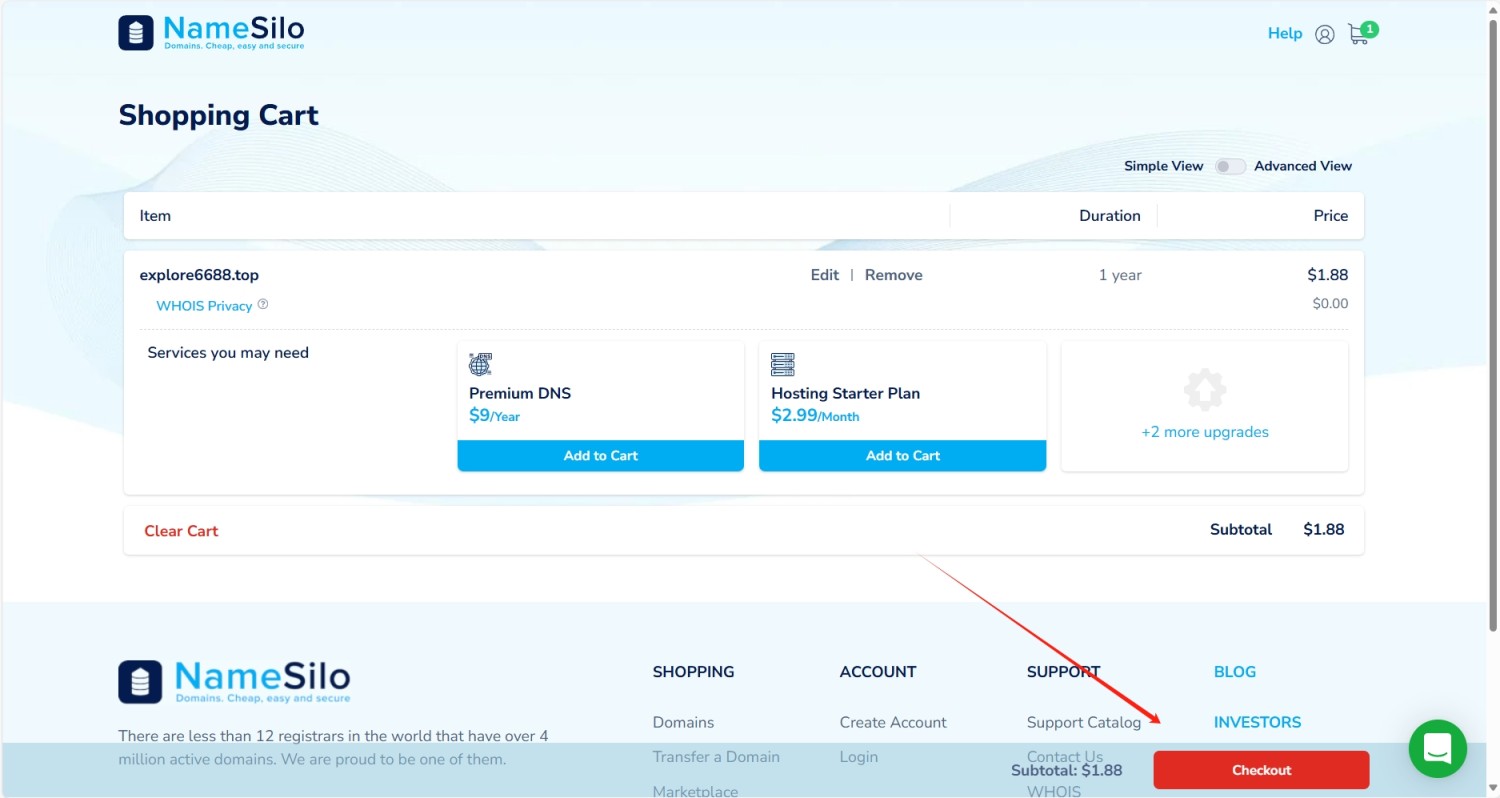Click the Premium DNS globe icon
The image size is (1500, 798).
click(x=480, y=364)
